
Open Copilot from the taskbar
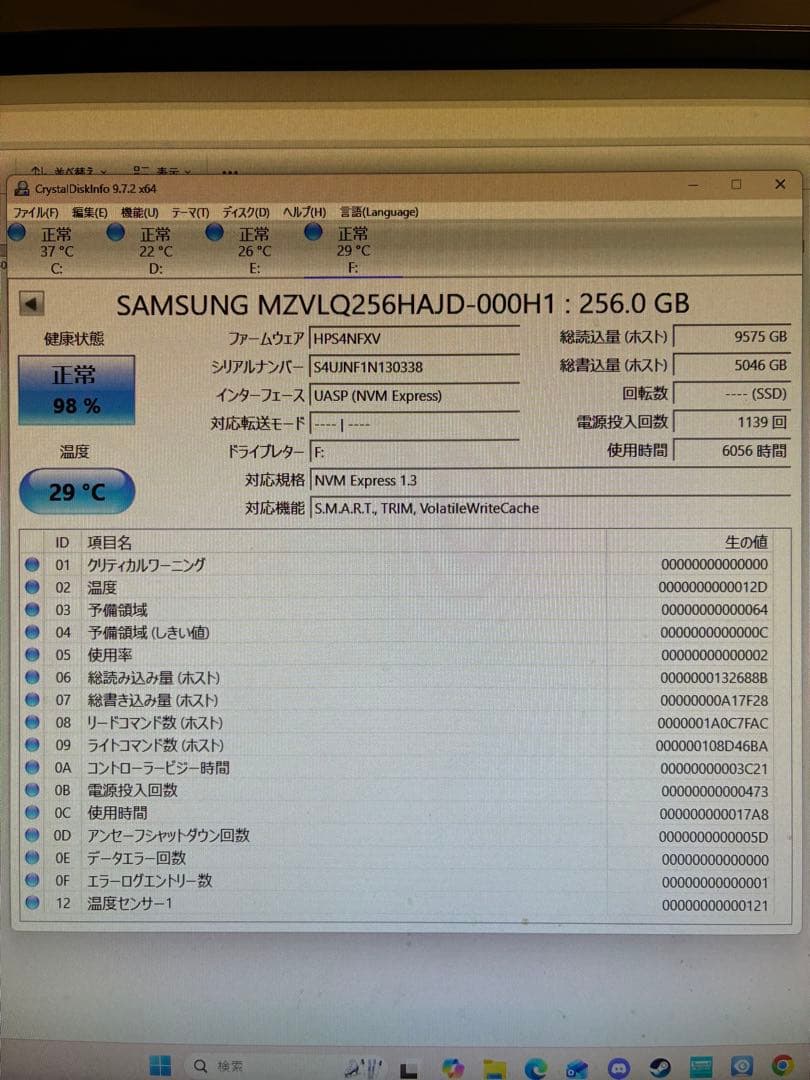click(453, 1067)
